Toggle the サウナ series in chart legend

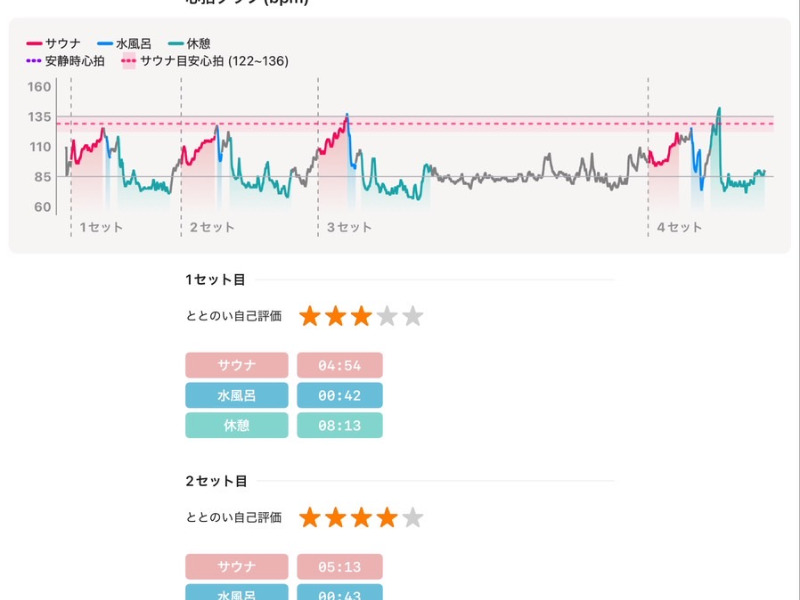click(x=54, y=44)
